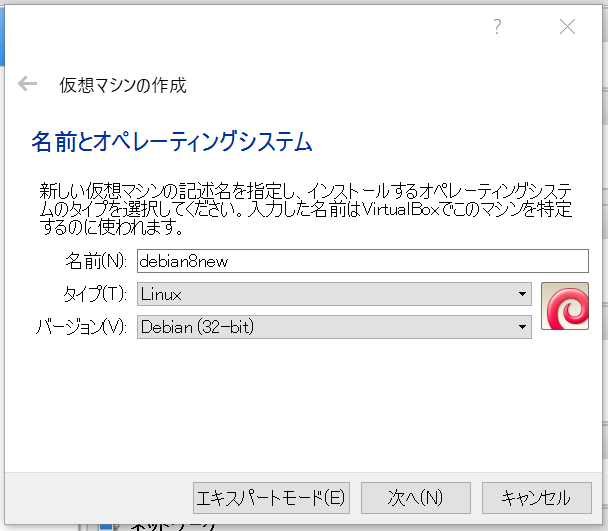Image resolution: width=608 pixels, height=531 pixels.
Task: Click the name field containing debian8new
Action: [x=362, y=261]
